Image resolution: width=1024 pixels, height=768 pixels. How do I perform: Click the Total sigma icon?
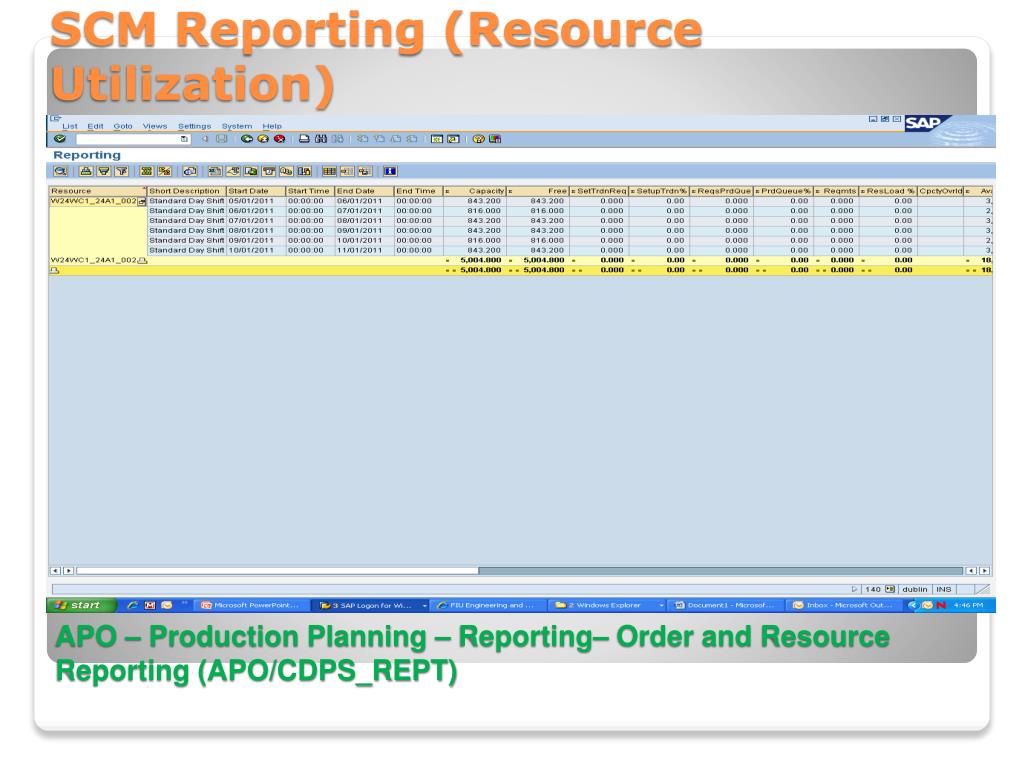tap(147, 171)
